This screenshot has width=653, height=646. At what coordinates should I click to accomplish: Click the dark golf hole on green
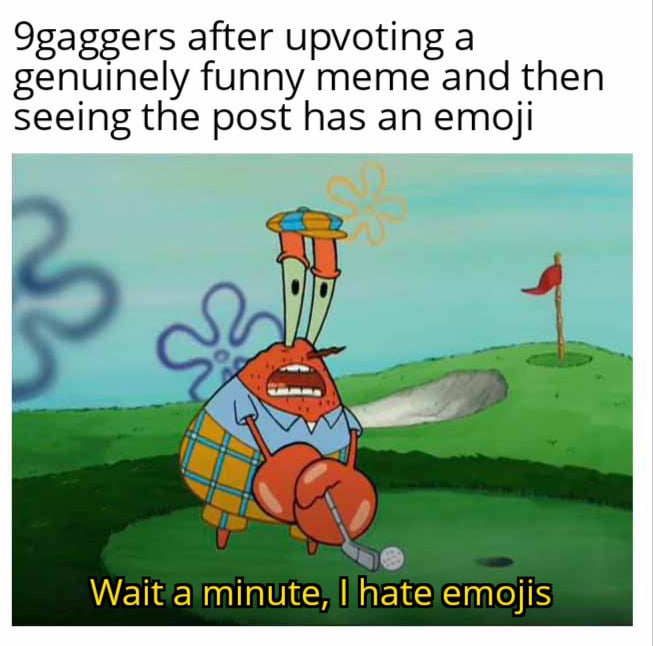tap(495, 563)
